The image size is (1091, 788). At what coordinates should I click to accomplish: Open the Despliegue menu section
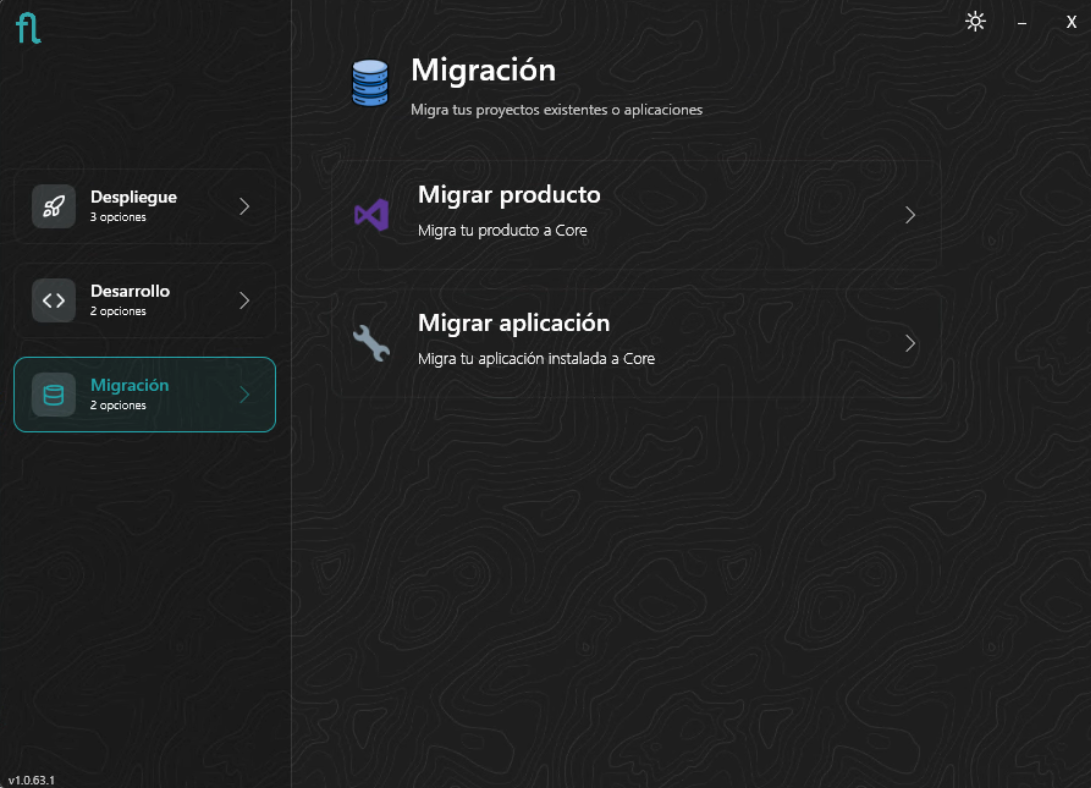point(145,206)
